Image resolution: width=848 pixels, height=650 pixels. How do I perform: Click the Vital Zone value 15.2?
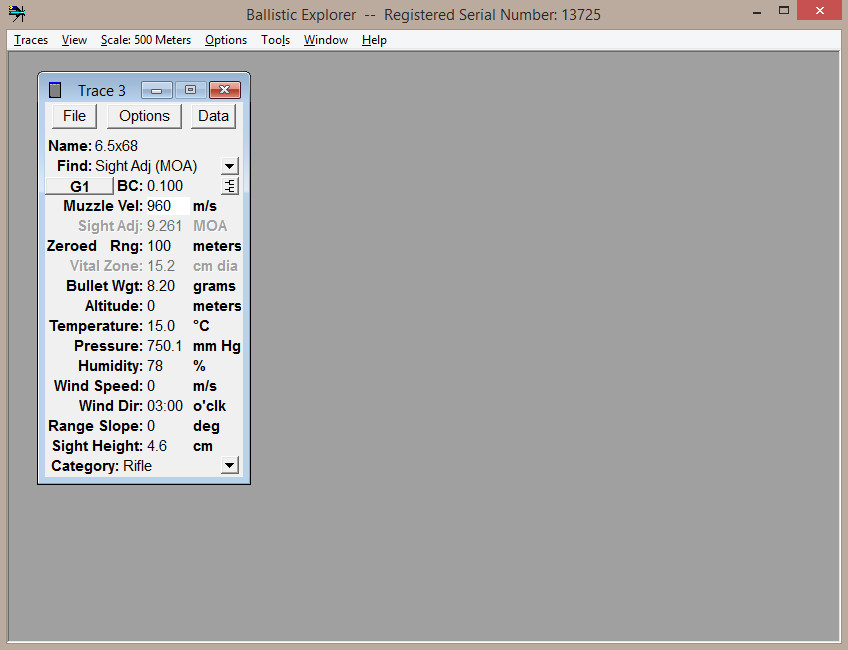point(161,266)
